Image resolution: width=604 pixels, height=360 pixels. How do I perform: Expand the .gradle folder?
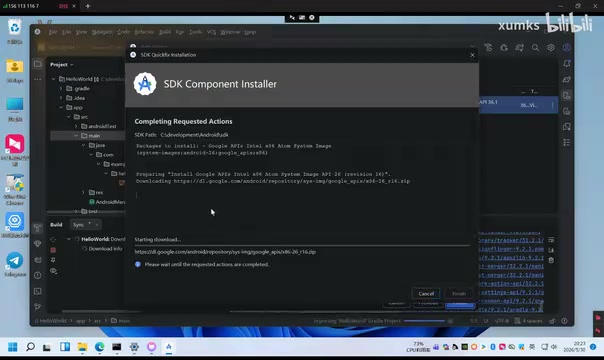click(61, 89)
